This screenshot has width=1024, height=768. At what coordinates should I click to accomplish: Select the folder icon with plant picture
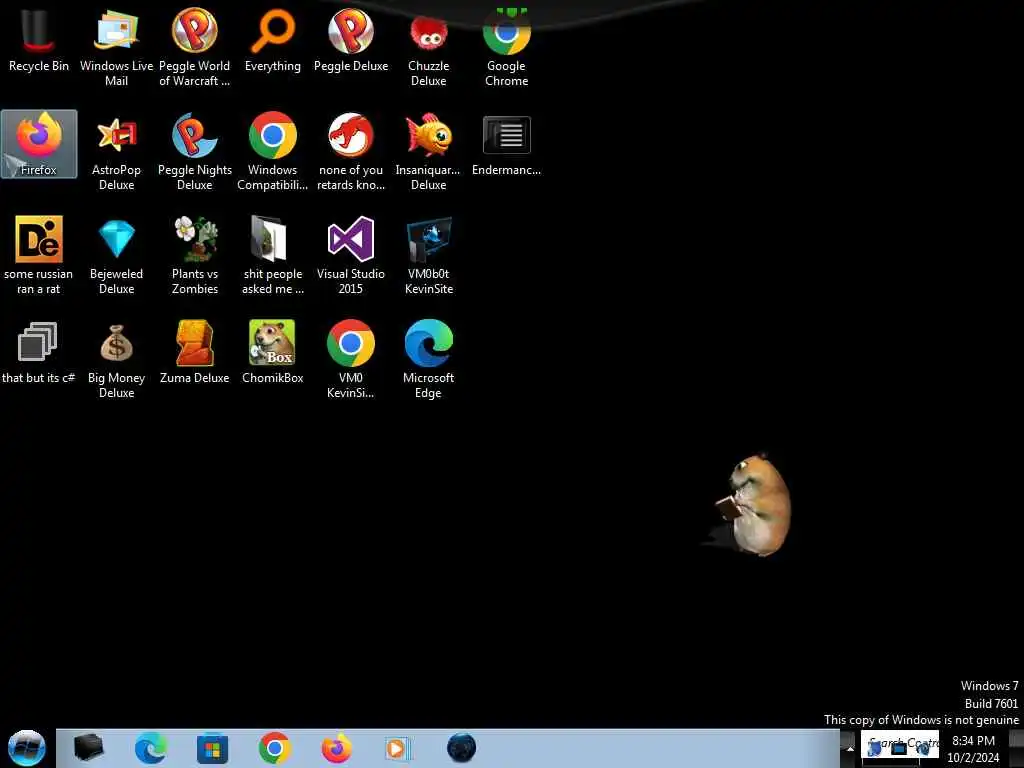tap(273, 255)
